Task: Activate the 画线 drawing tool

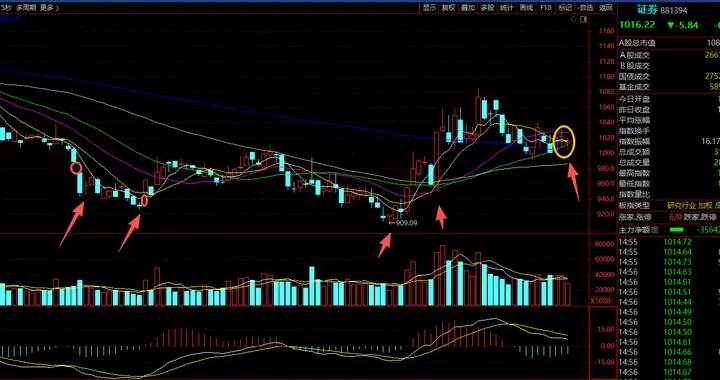Action: click(526, 8)
